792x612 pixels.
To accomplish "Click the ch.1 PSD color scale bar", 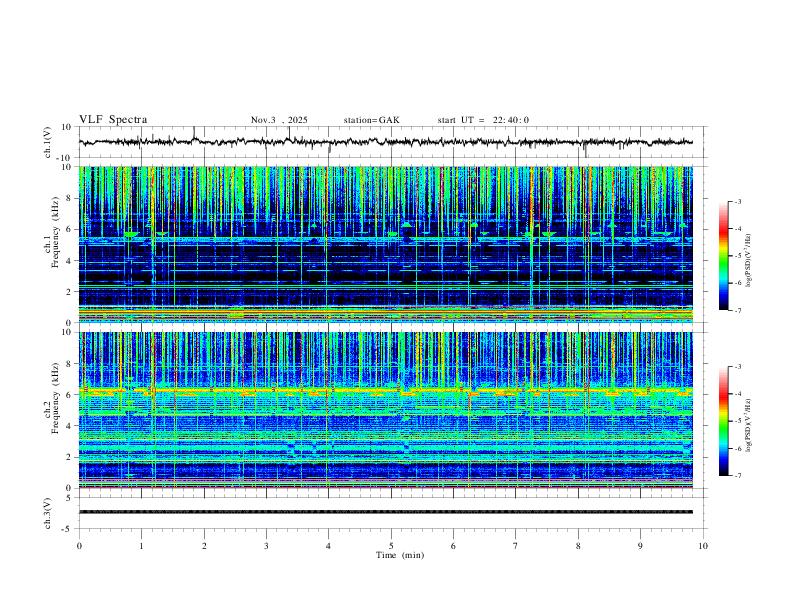I will 724,256.
